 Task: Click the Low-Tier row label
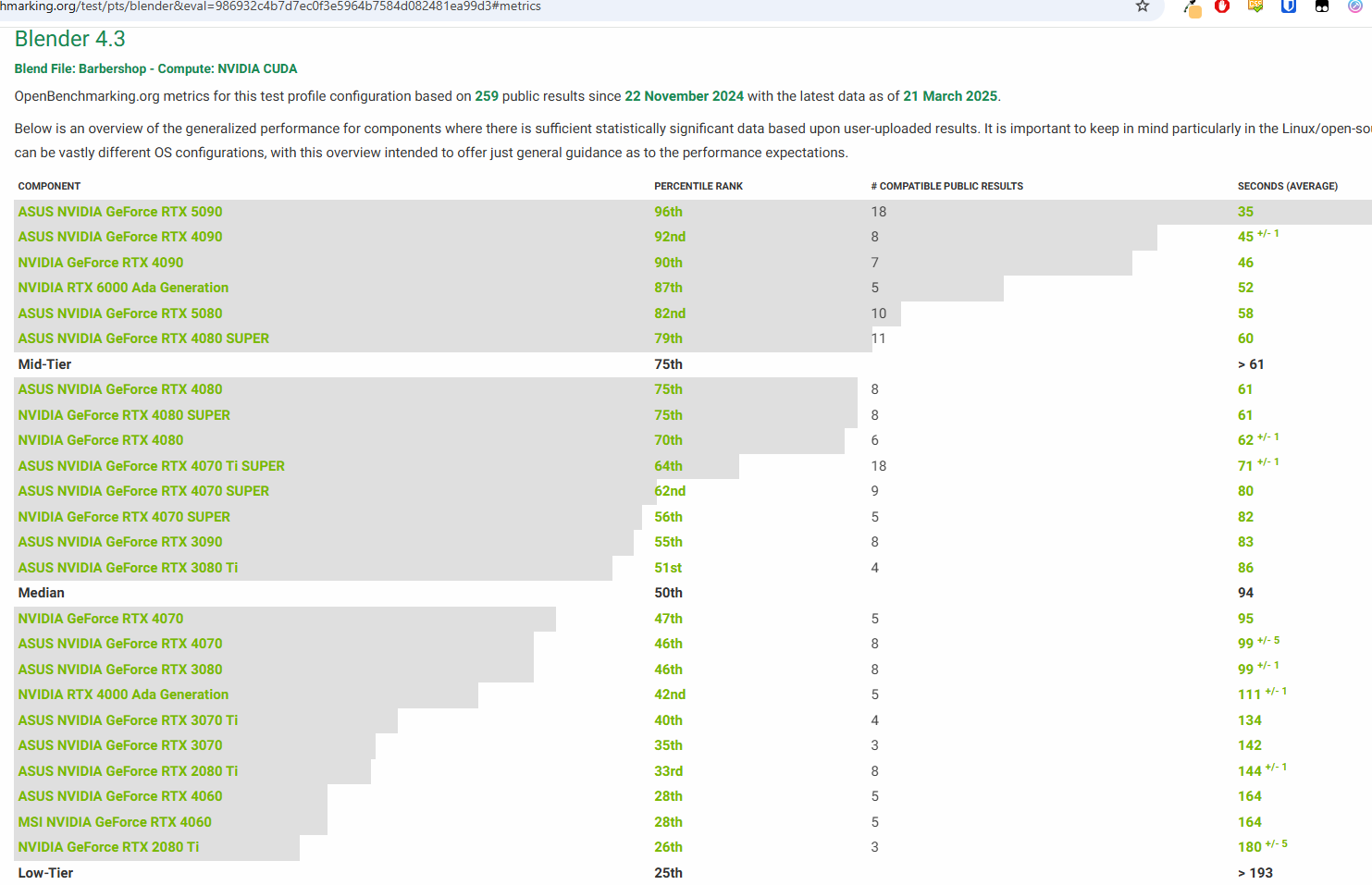45,873
